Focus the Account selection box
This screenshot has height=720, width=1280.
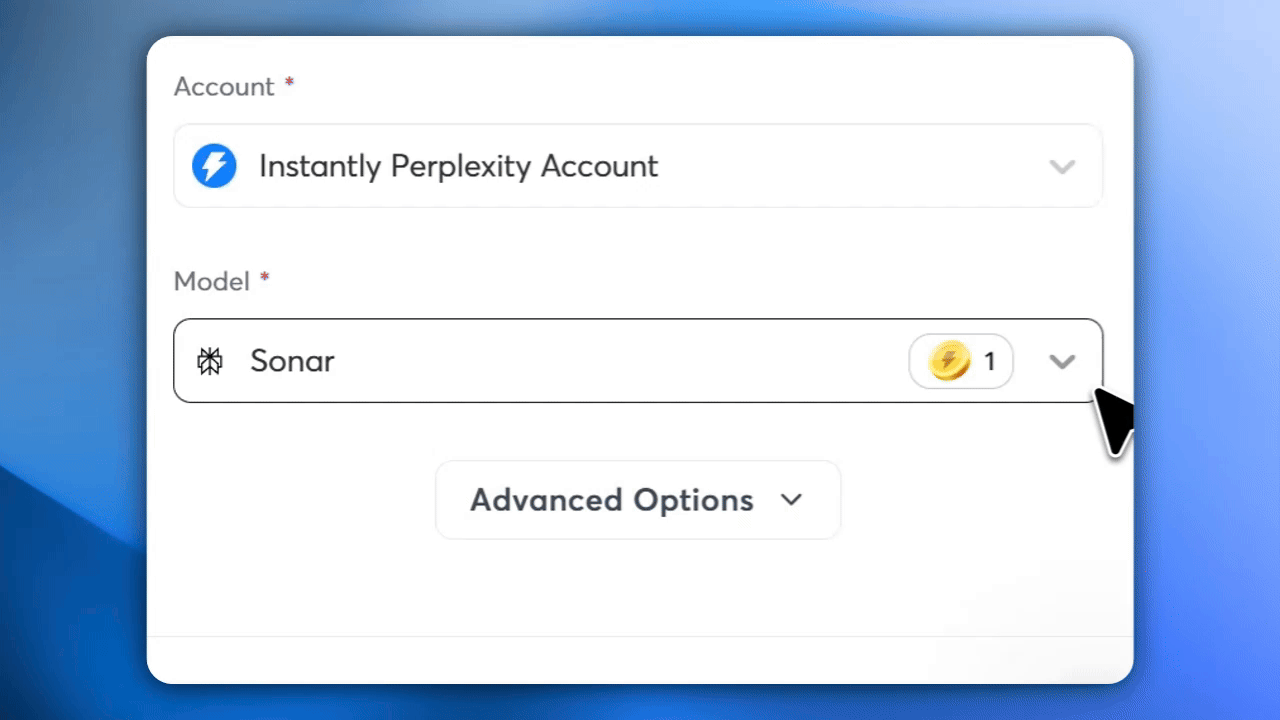point(638,166)
